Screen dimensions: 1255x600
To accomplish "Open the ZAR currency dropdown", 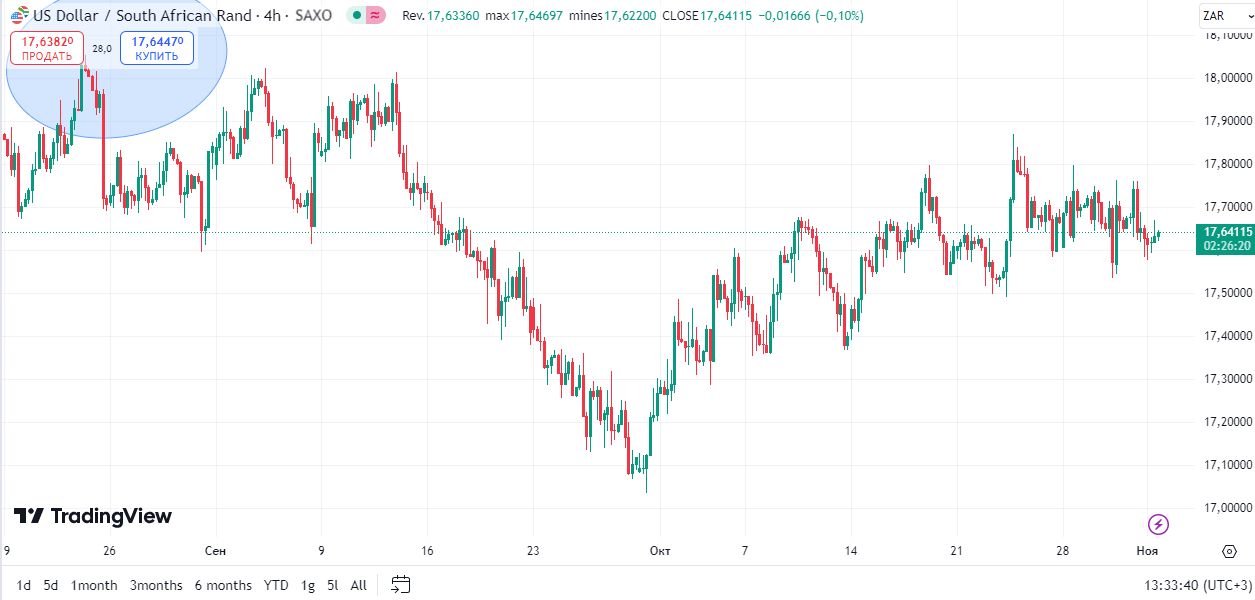I will point(1221,16).
